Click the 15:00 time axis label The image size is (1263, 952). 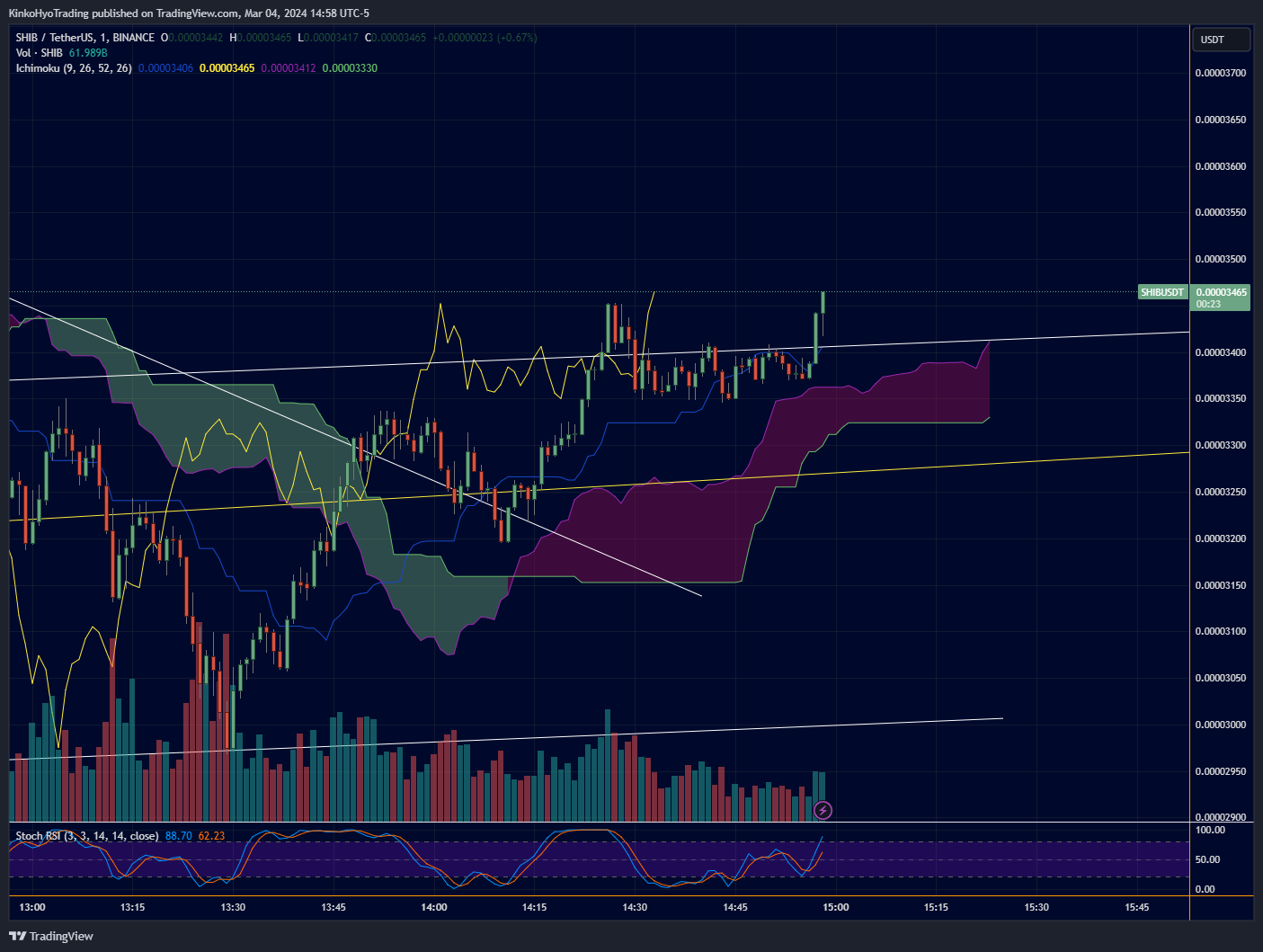836,907
